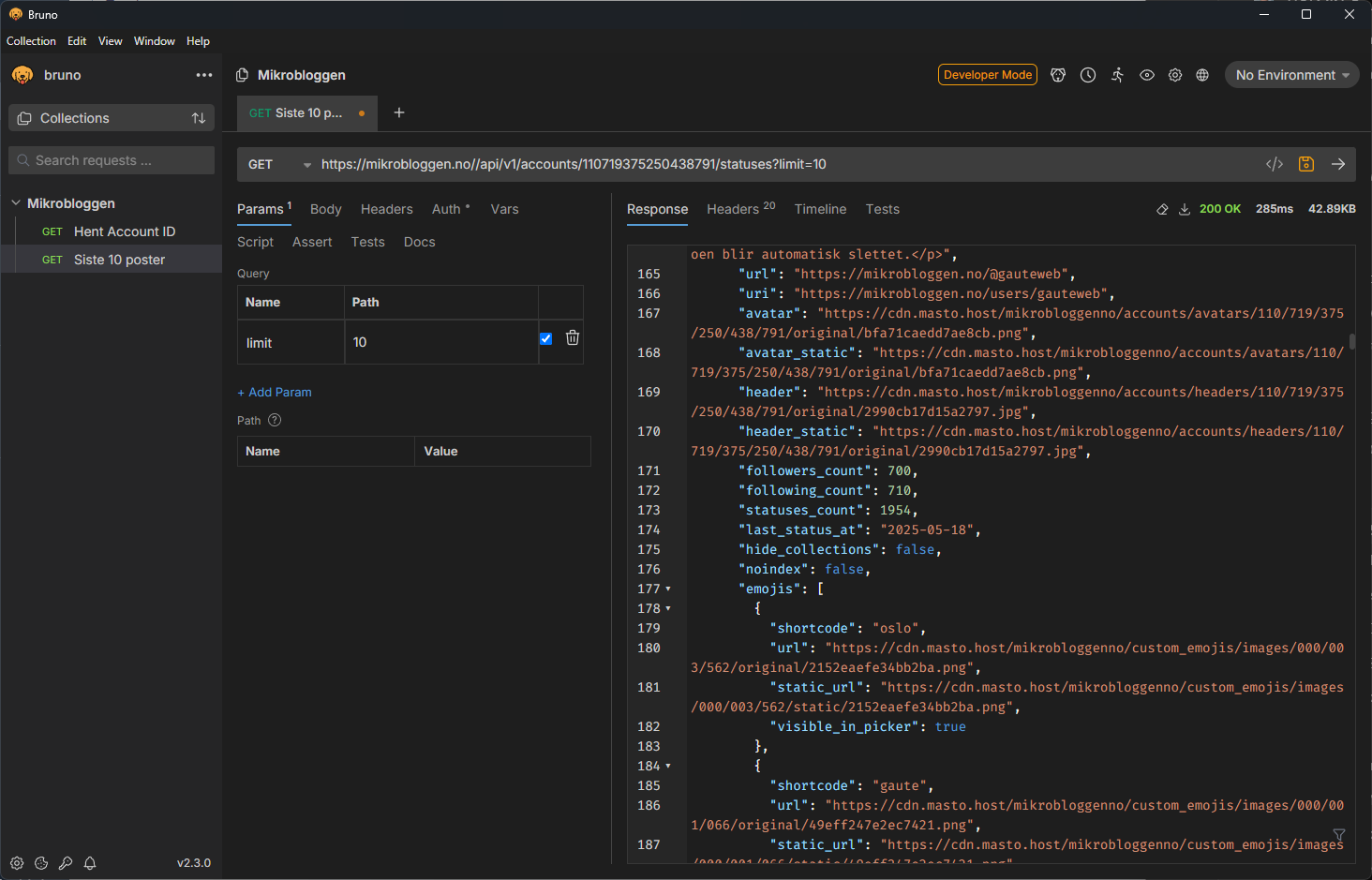The image size is (1372, 880).
Task: Open the response Tests tab
Action: point(882,209)
